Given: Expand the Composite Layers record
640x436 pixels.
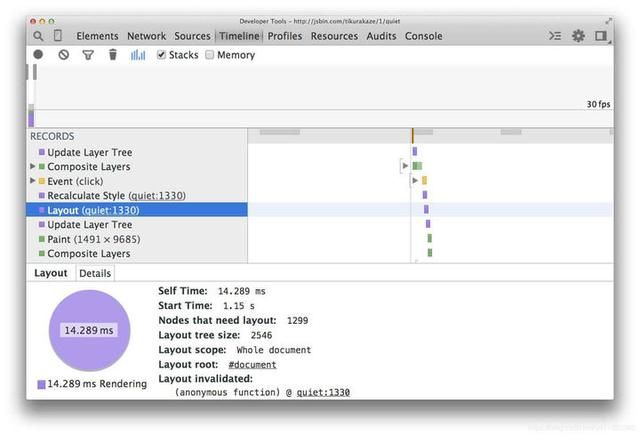Looking at the screenshot, I should coord(33,167).
